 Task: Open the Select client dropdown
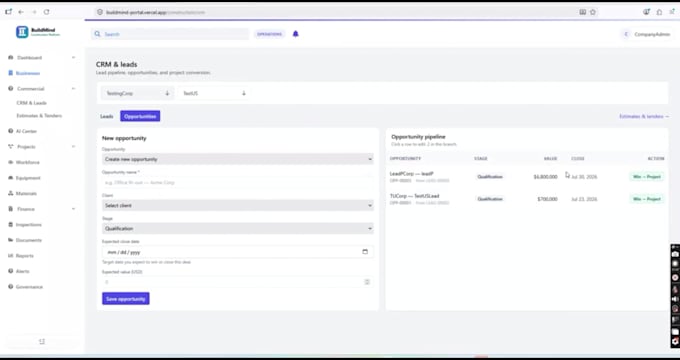click(238, 206)
